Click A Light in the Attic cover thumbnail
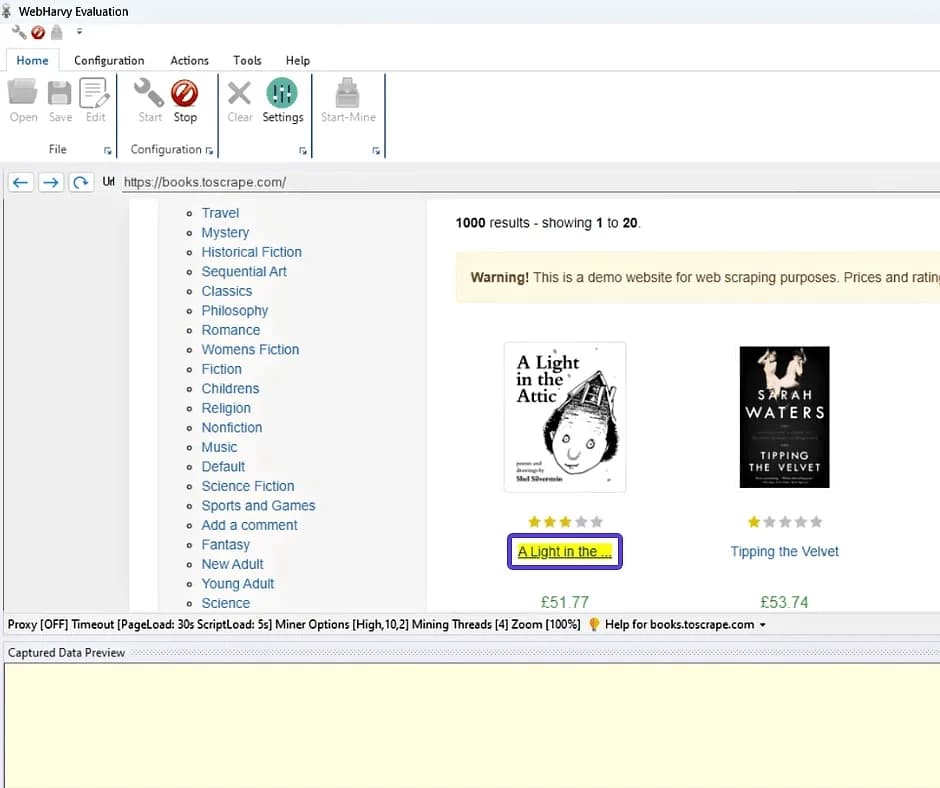Screen dimensions: 940x788 (x=565, y=417)
